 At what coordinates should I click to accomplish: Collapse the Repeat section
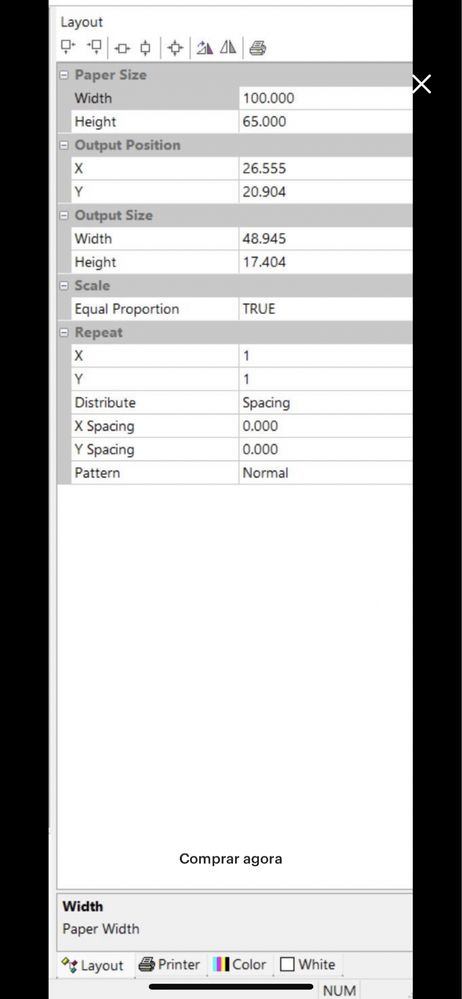click(x=64, y=333)
